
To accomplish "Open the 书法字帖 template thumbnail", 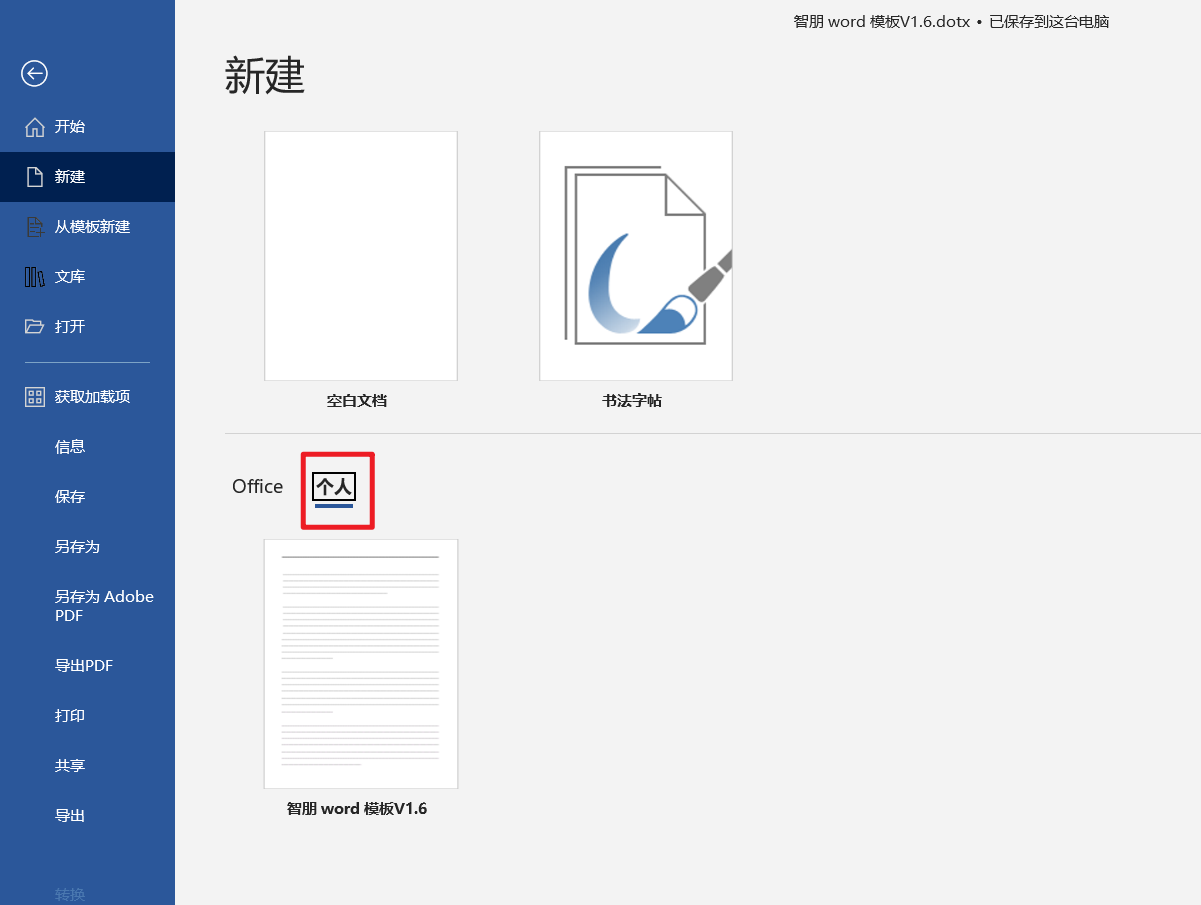I will pos(635,256).
